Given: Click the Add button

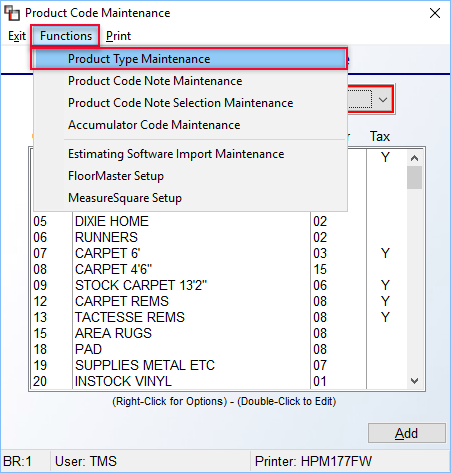Looking at the screenshot, I should click(406, 433).
